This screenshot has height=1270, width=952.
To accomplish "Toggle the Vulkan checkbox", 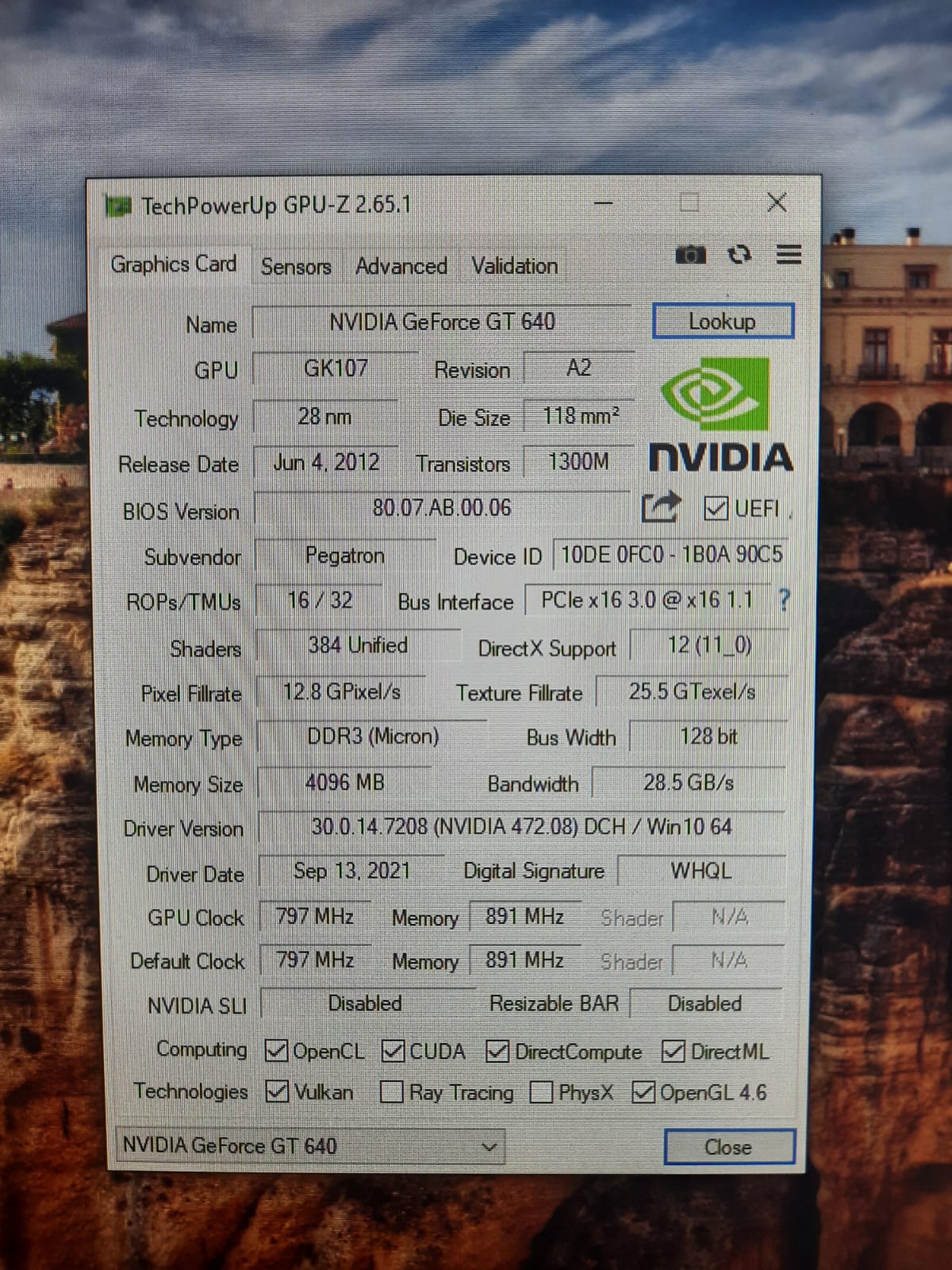I will point(277,1091).
